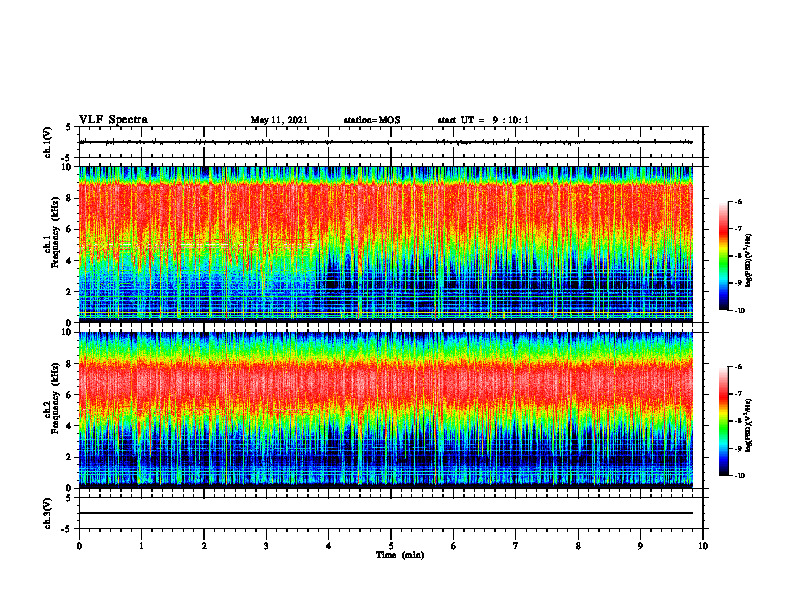Click the ch.1(V) waveform trace panel
Viewport: 792px width, 612px height.
tap(391, 142)
